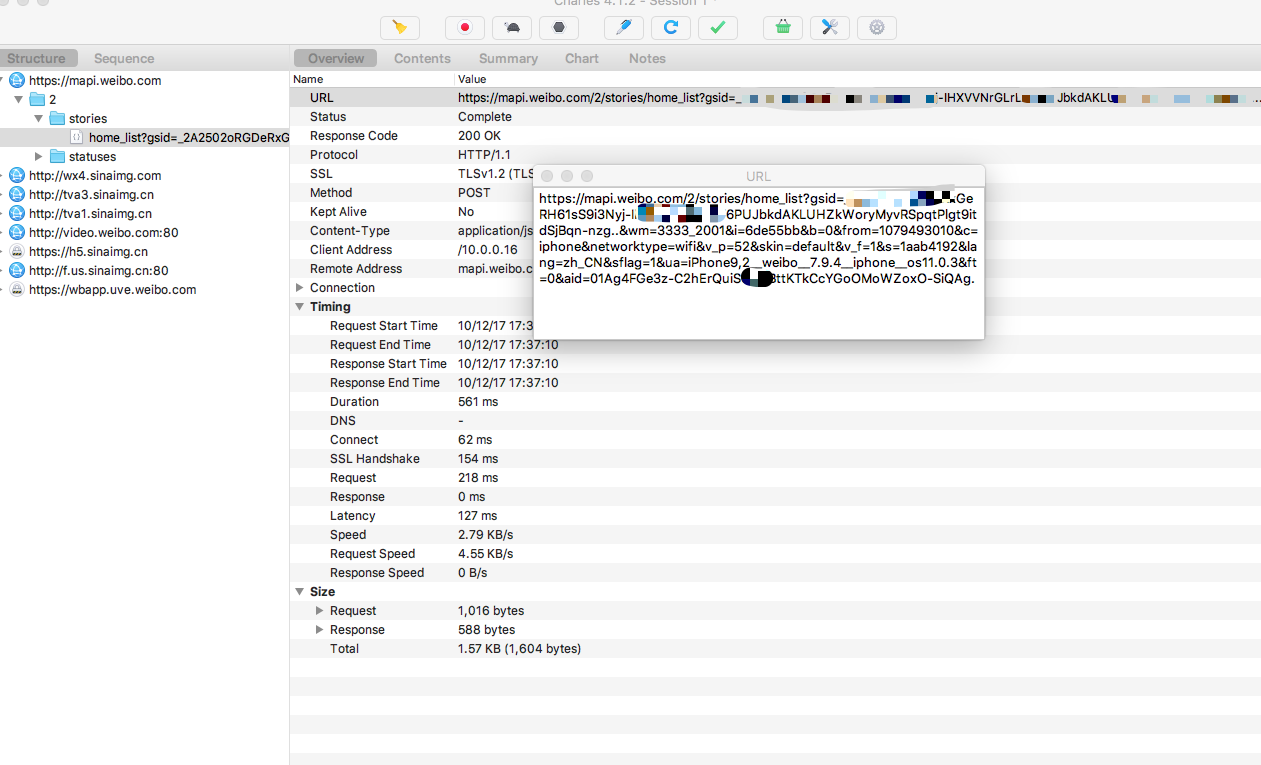
Task: Collapse the Timing section
Action: coord(300,307)
